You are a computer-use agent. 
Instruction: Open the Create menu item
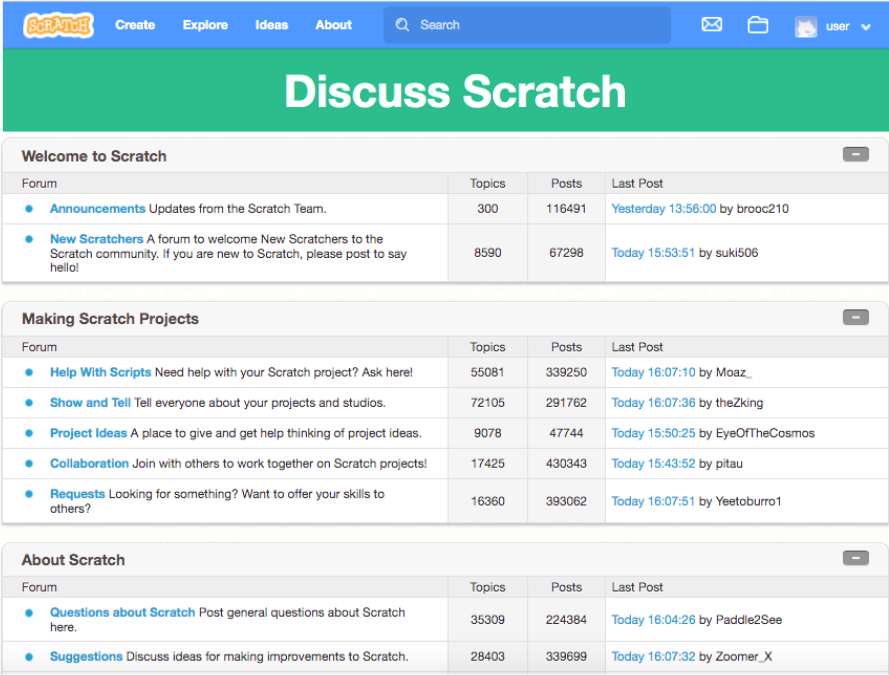pyautogui.click(x=135, y=25)
